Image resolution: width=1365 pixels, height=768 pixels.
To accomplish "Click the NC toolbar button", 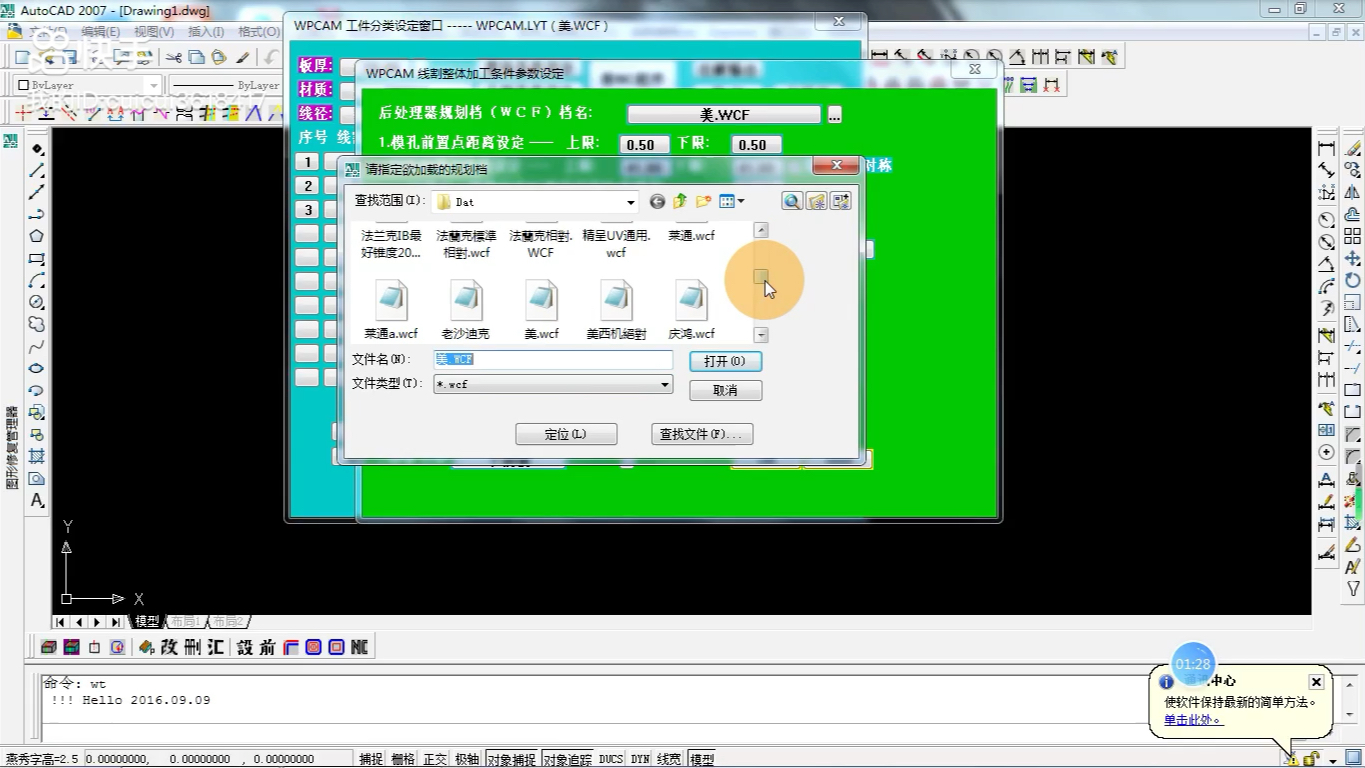I will tap(360, 647).
